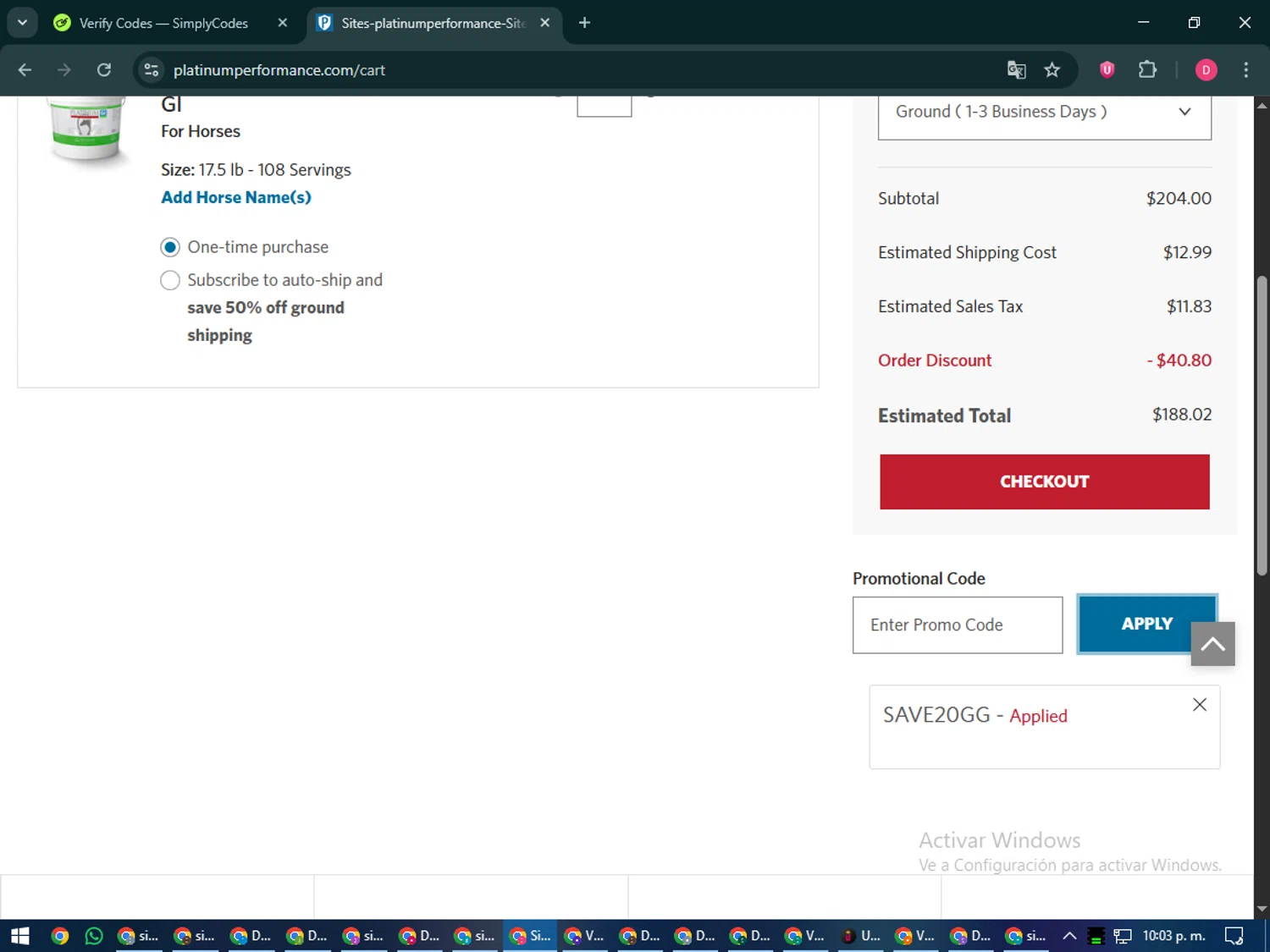
Task: Close the Sites-platinumperformance tab
Action: tap(545, 23)
